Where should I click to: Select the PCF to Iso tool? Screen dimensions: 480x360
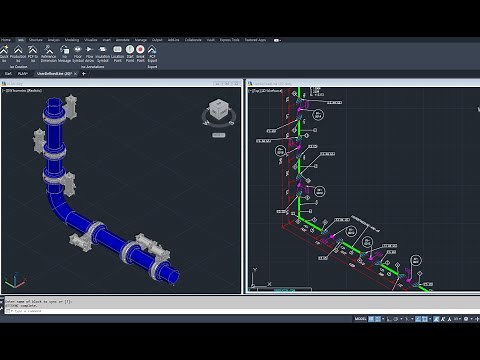32,54
